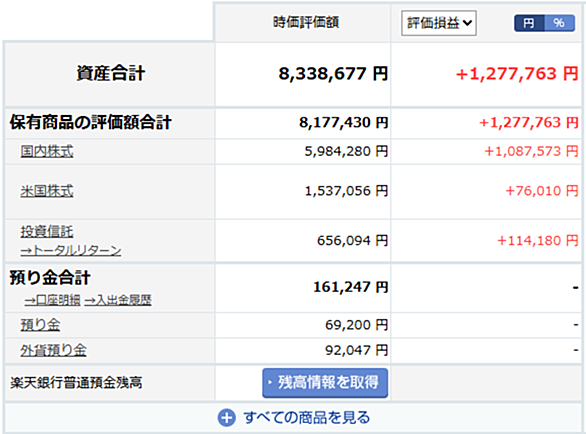Expand すべての商品を見る text link
Viewport: 586px width, 434px height.
pos(306,418)
